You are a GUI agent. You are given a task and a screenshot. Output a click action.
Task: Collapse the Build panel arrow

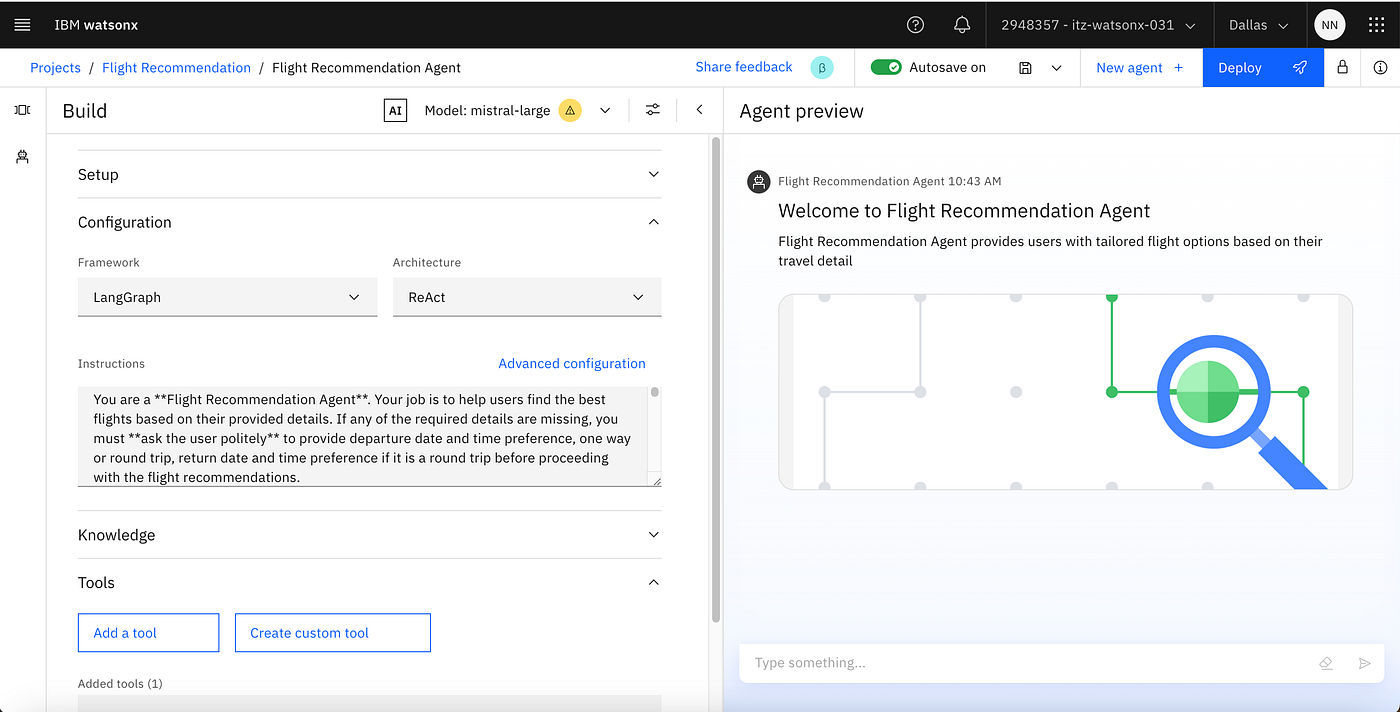pyautogui.click(x=700, y=110)
